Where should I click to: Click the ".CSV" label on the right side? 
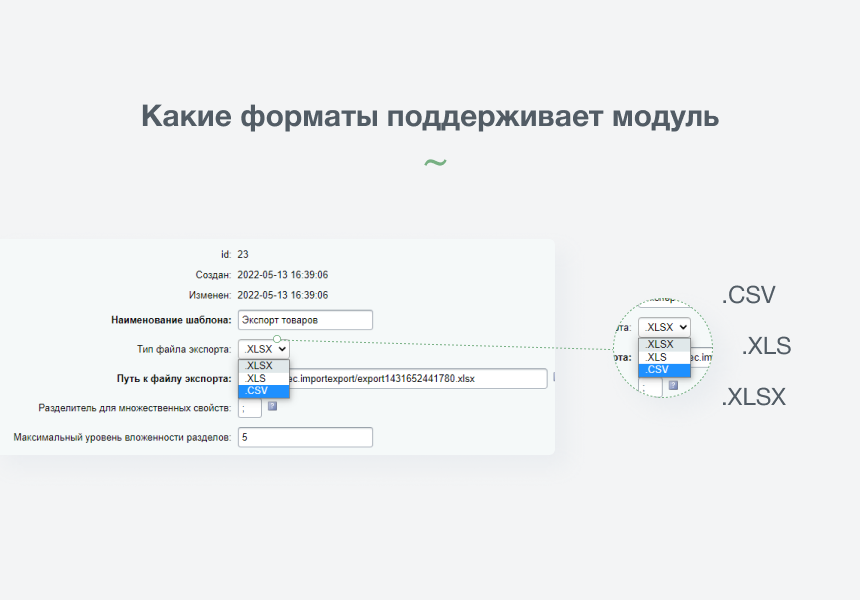[747, 296]
